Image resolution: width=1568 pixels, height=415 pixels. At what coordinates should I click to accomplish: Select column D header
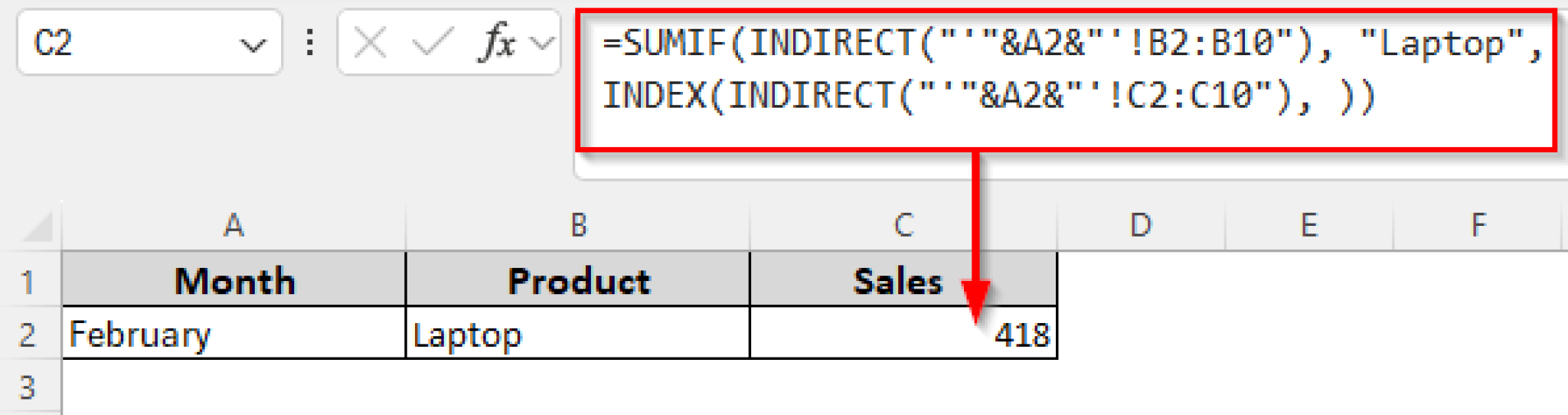click(x=1141, y=226)
